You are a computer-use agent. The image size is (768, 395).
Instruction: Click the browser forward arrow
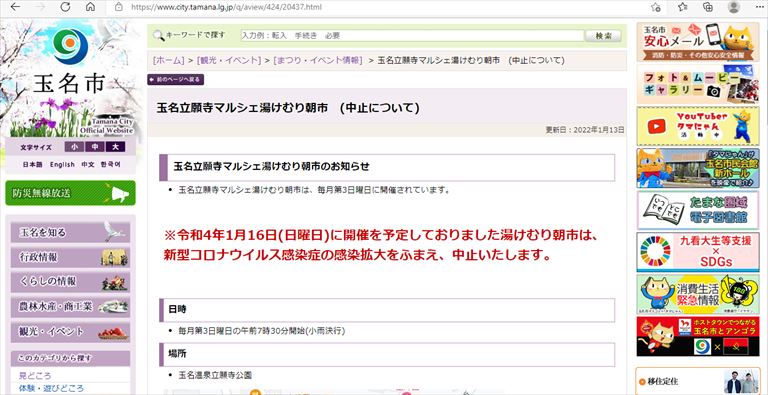pos(41,7)
